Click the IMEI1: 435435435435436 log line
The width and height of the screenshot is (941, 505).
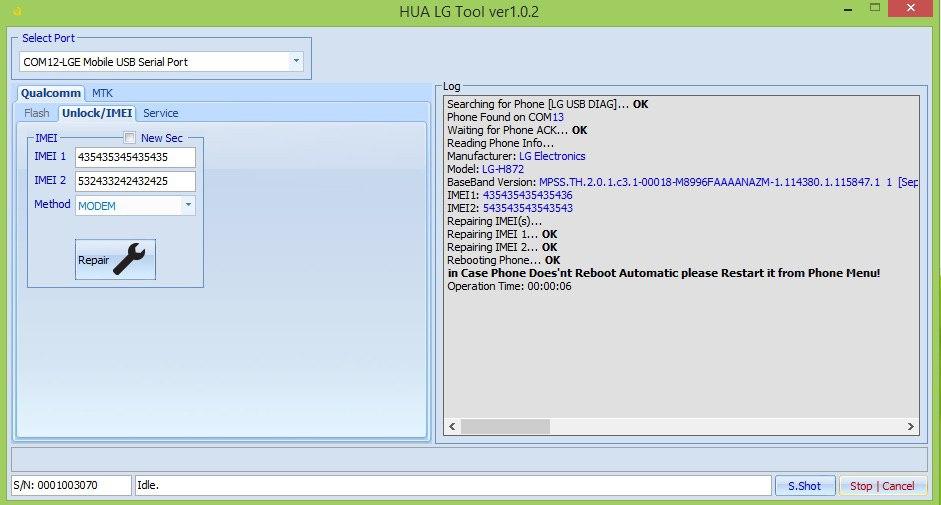510,195
